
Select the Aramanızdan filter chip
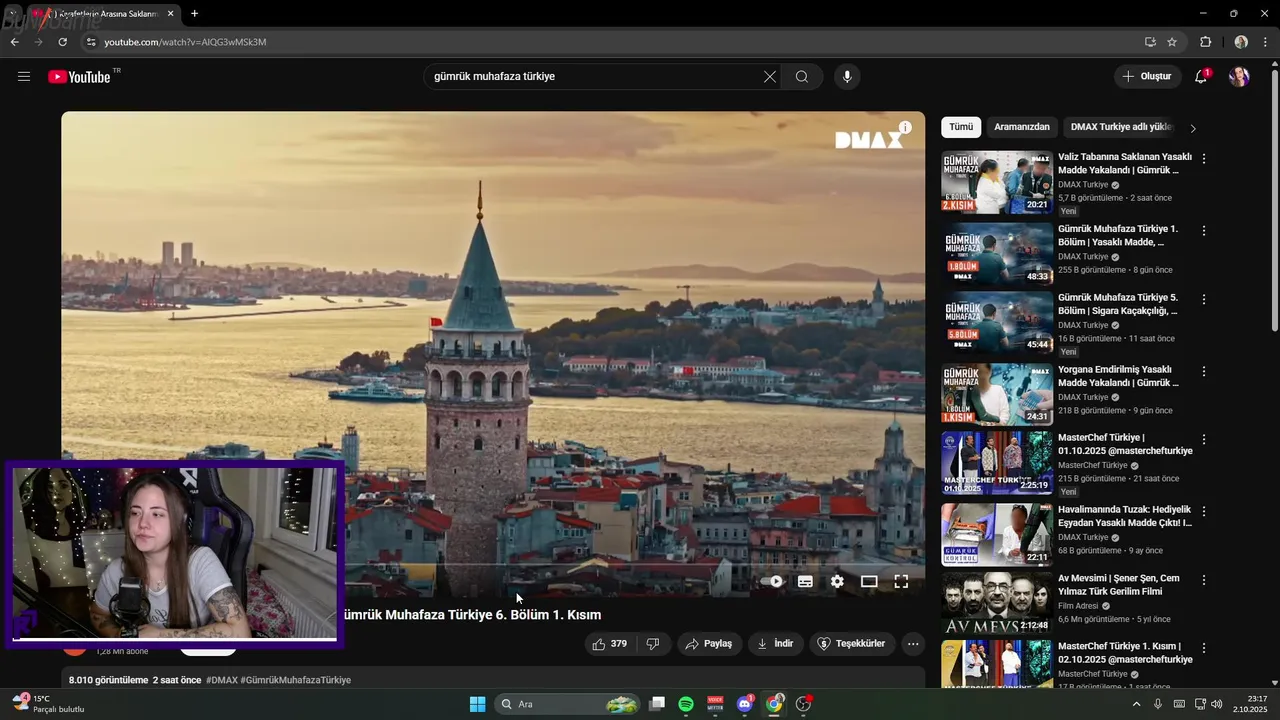click(x=1022, y=127)
